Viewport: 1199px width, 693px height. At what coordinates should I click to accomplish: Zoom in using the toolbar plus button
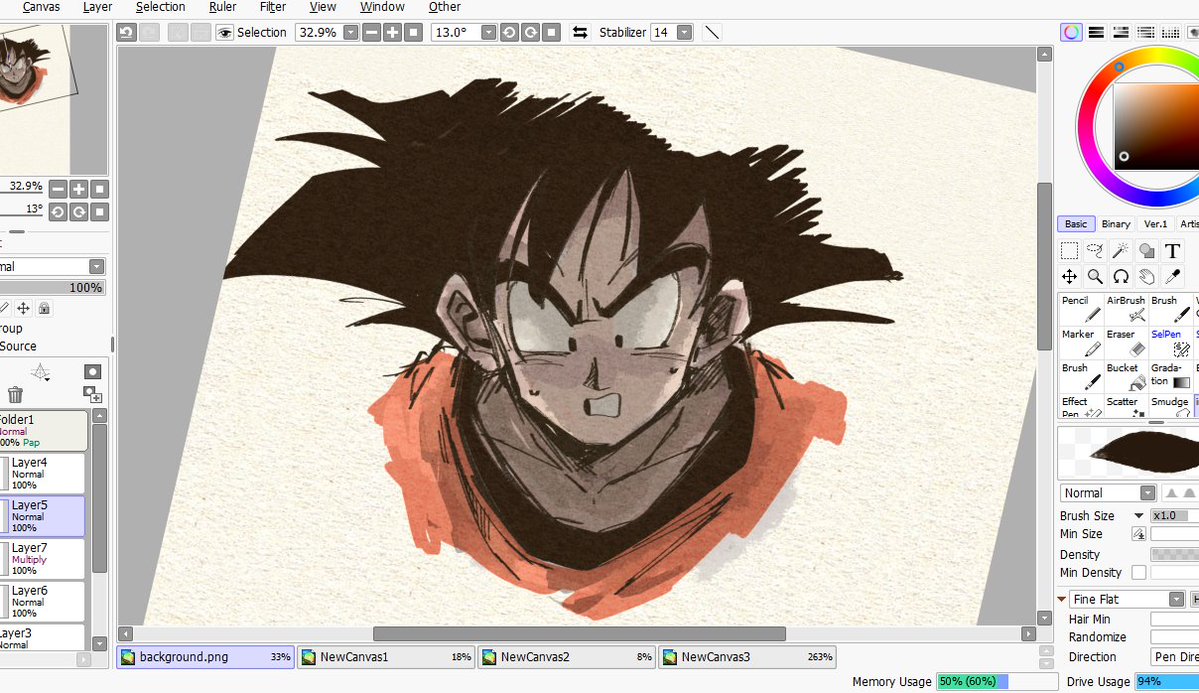point(392,32)
